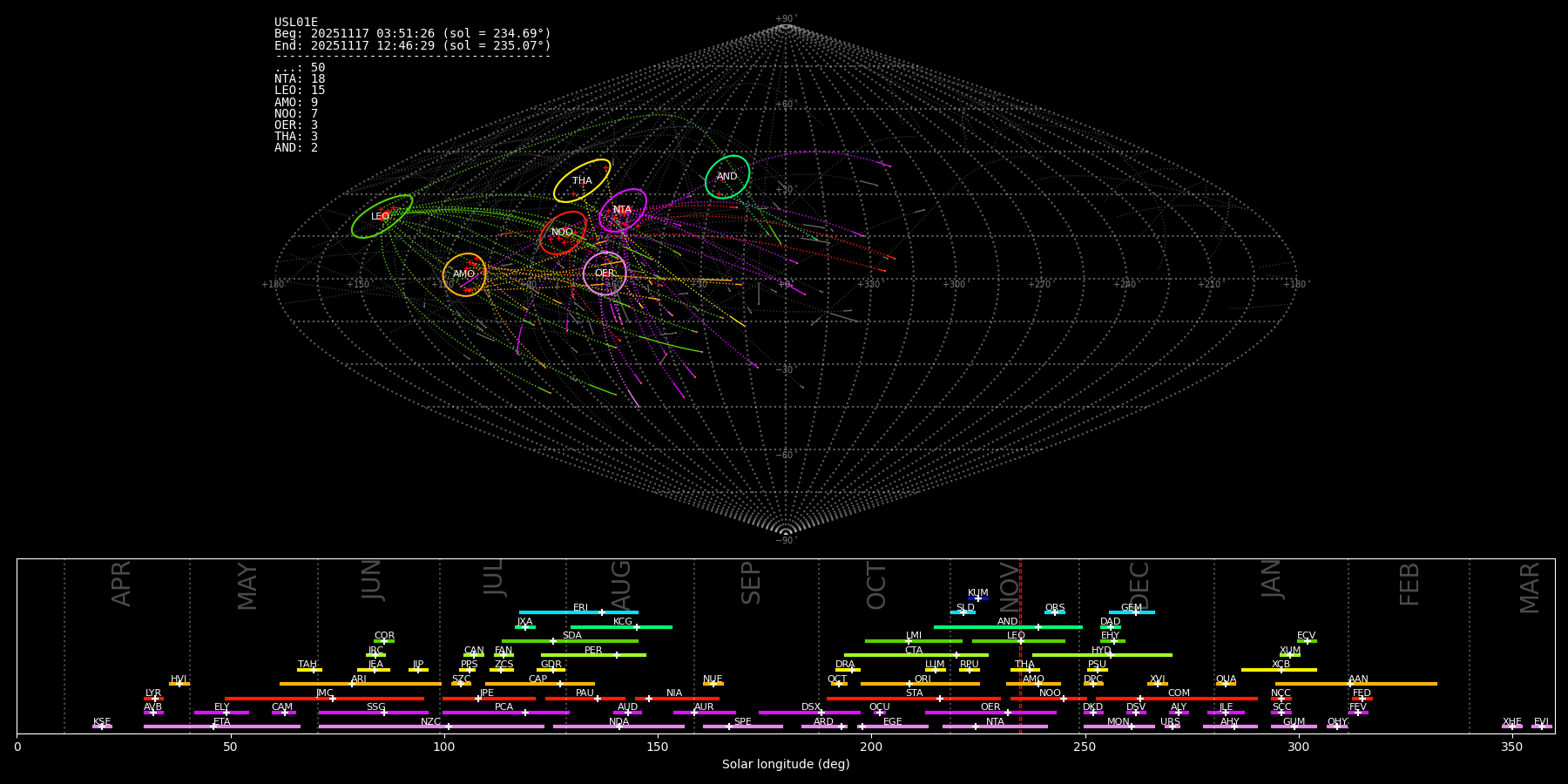Click the KUM shower bar in timeline

(x=978, y=598)
